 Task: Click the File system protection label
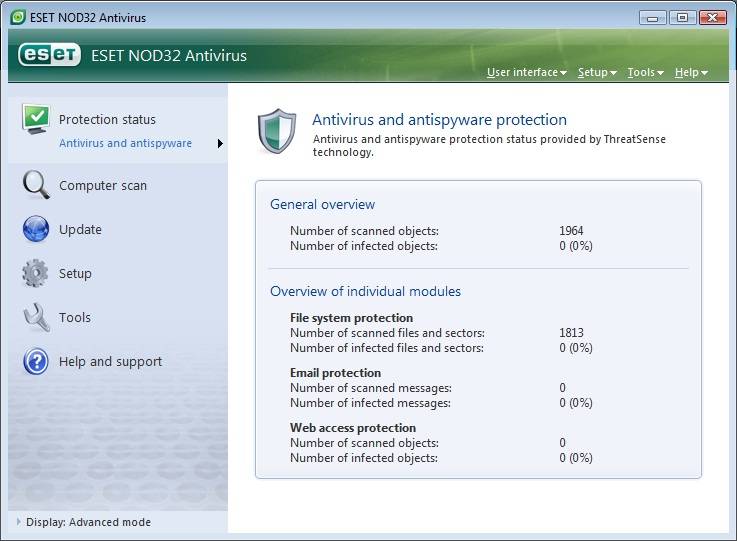(x=351, y=318)
